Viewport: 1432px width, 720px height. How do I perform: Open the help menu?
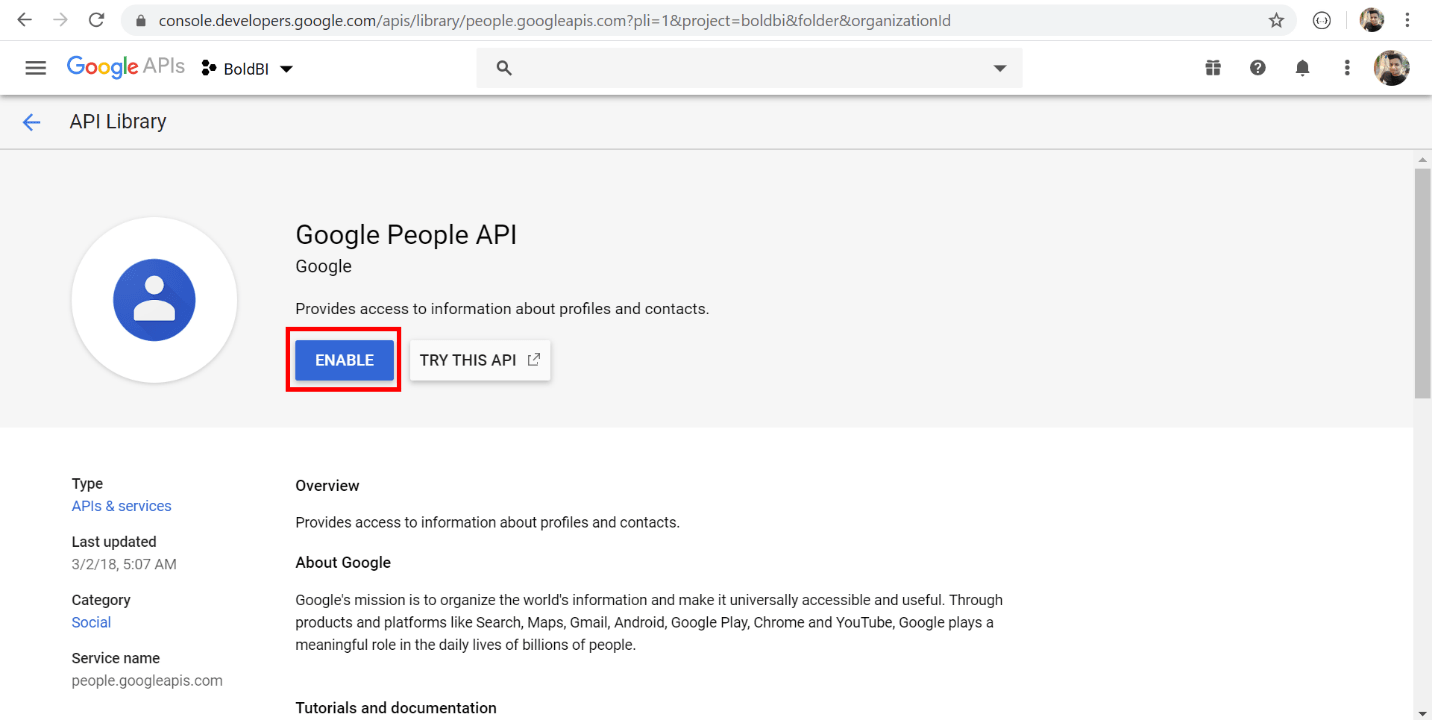(1257, 67)
